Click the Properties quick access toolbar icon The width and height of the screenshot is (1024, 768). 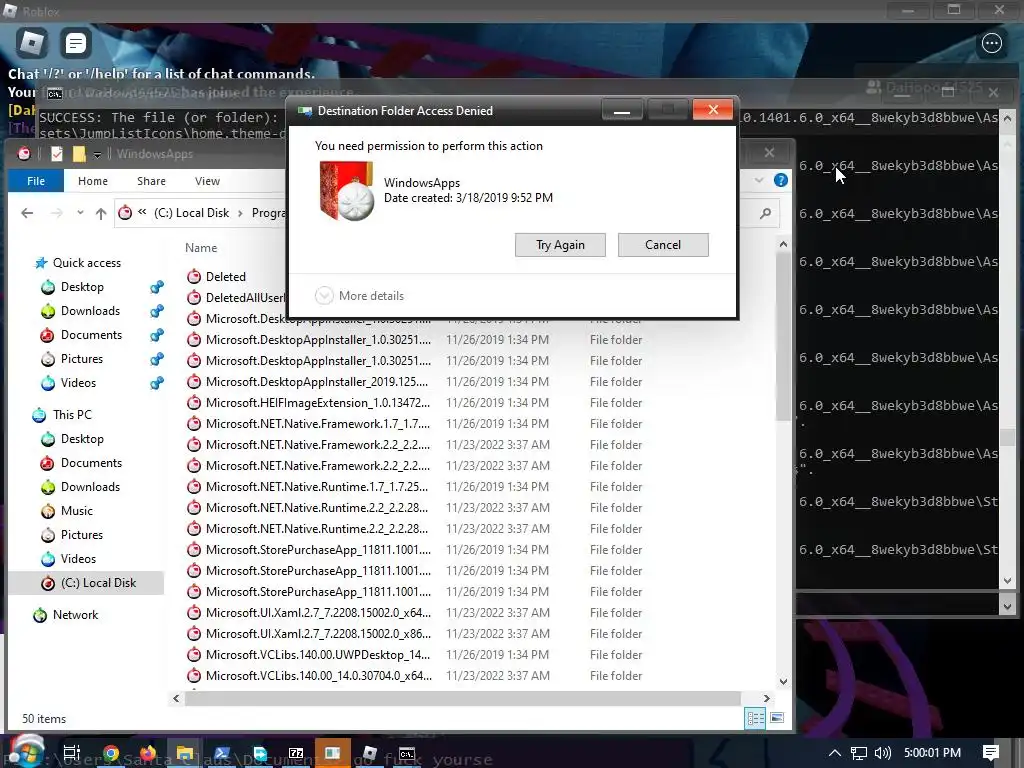point(57,154)
